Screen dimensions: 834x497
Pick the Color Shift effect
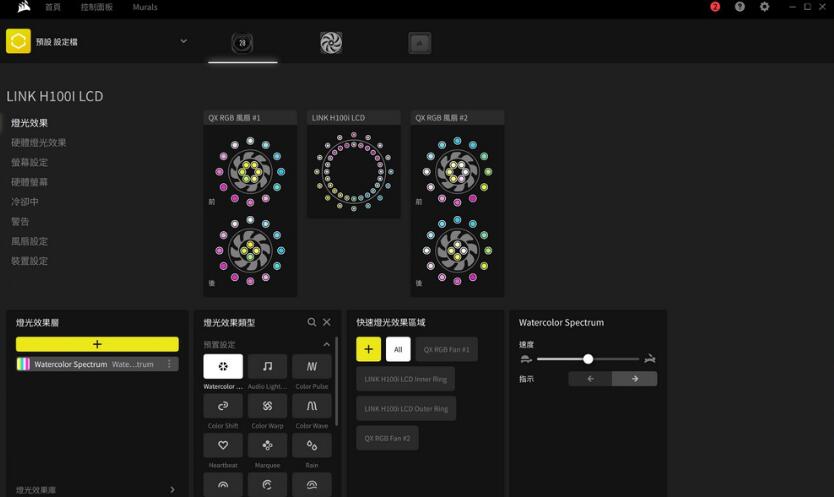[x=223, y=405]
